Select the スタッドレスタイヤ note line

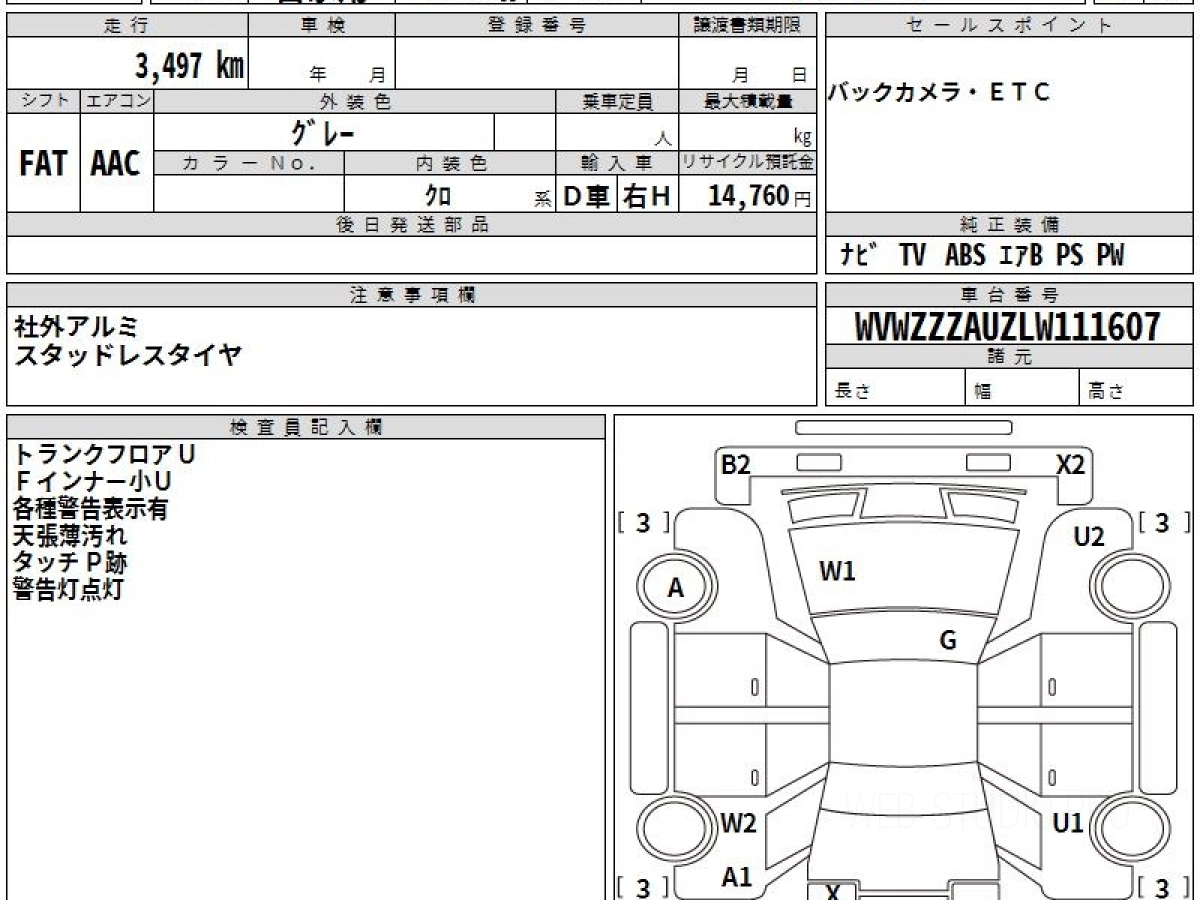coord(128,354)
